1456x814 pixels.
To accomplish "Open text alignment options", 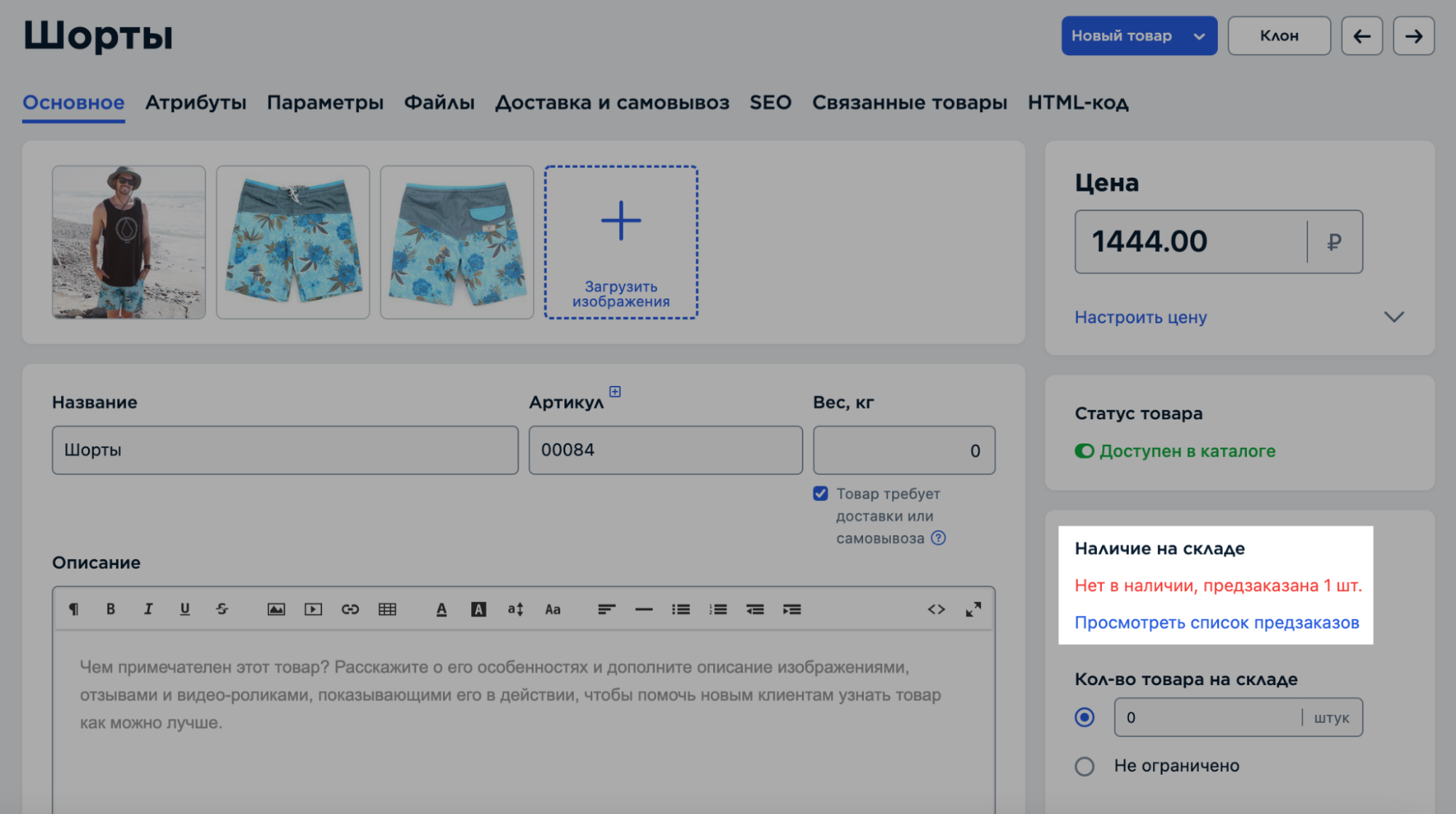I will coord(607,609).
